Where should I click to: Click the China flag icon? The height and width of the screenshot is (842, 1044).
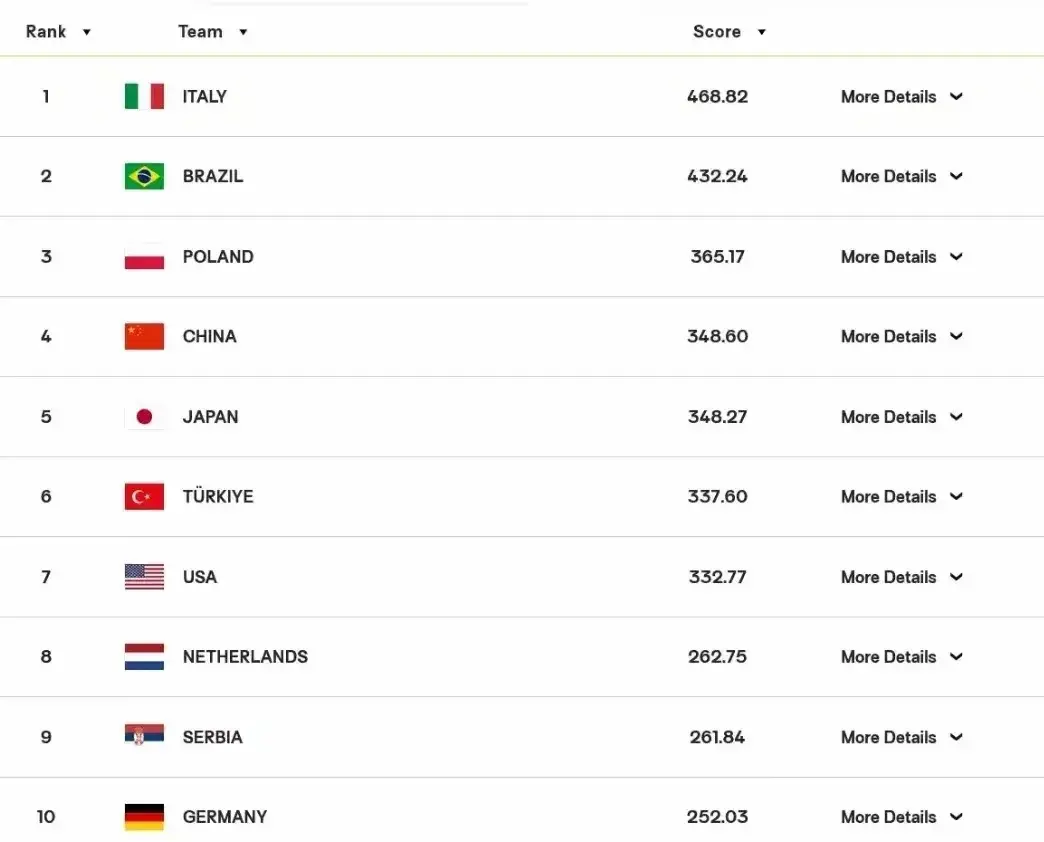[144, 337]
